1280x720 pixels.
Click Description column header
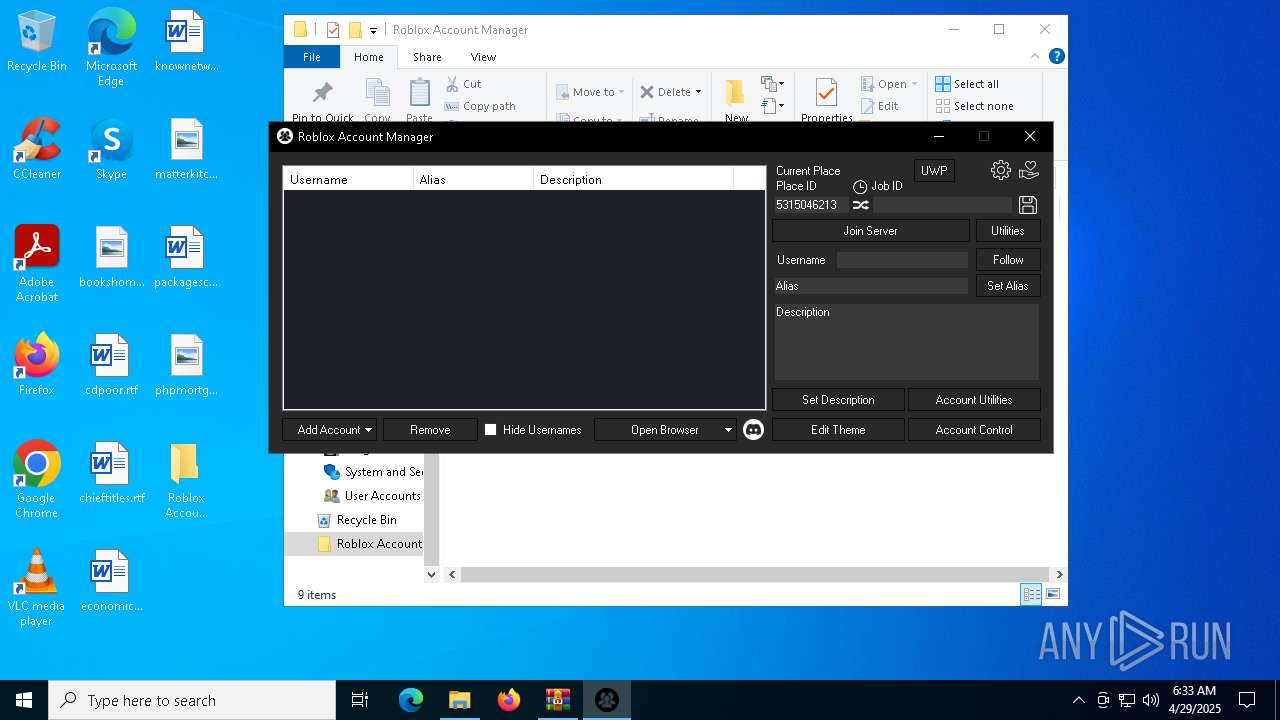pos(633,179)
